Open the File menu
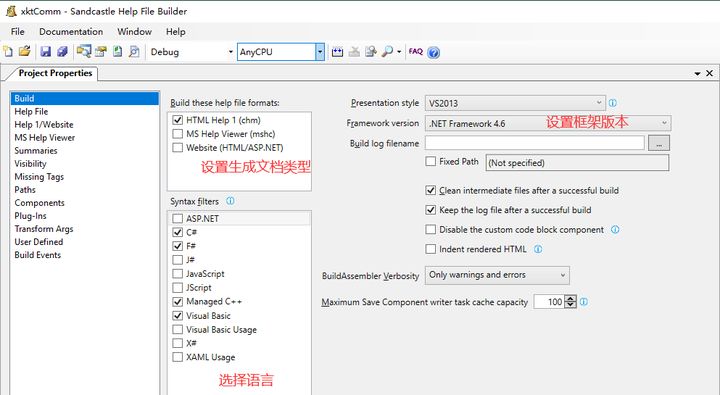Image resolution: width=720 pixels, height=395 pixels. point(17,32)
